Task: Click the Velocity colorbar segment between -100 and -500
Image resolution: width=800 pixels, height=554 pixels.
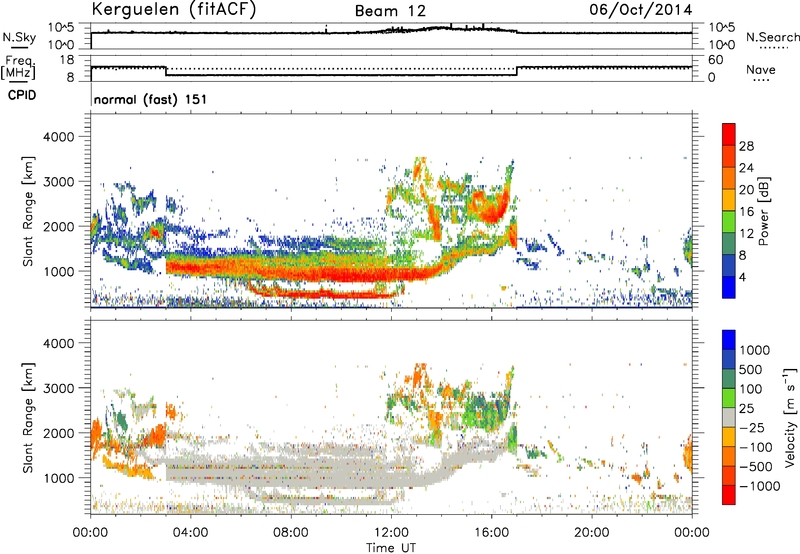Action: coord(729,456)
